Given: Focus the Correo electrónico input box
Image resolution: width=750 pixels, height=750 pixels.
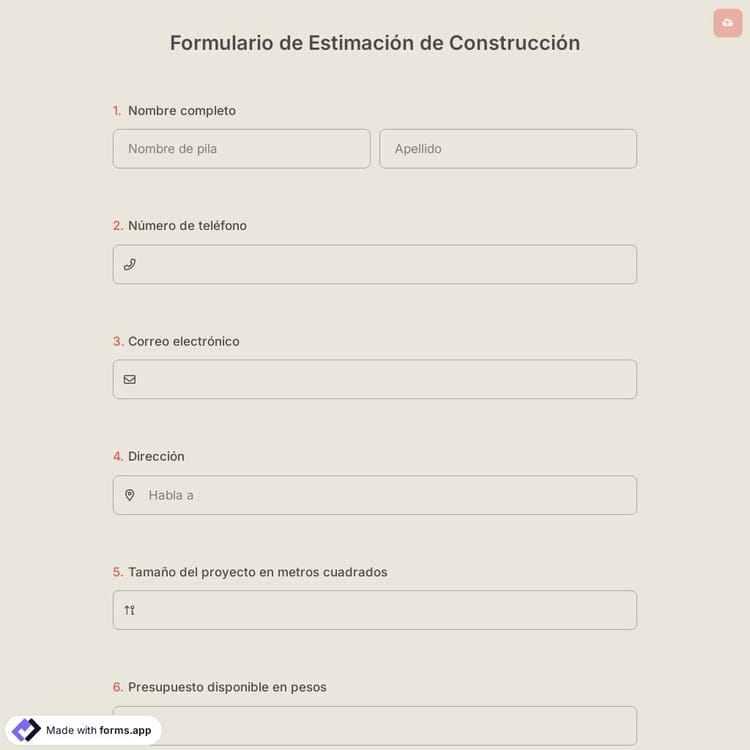Looking at the screenshot, I should pyautogui.click(x=385, y=380).
